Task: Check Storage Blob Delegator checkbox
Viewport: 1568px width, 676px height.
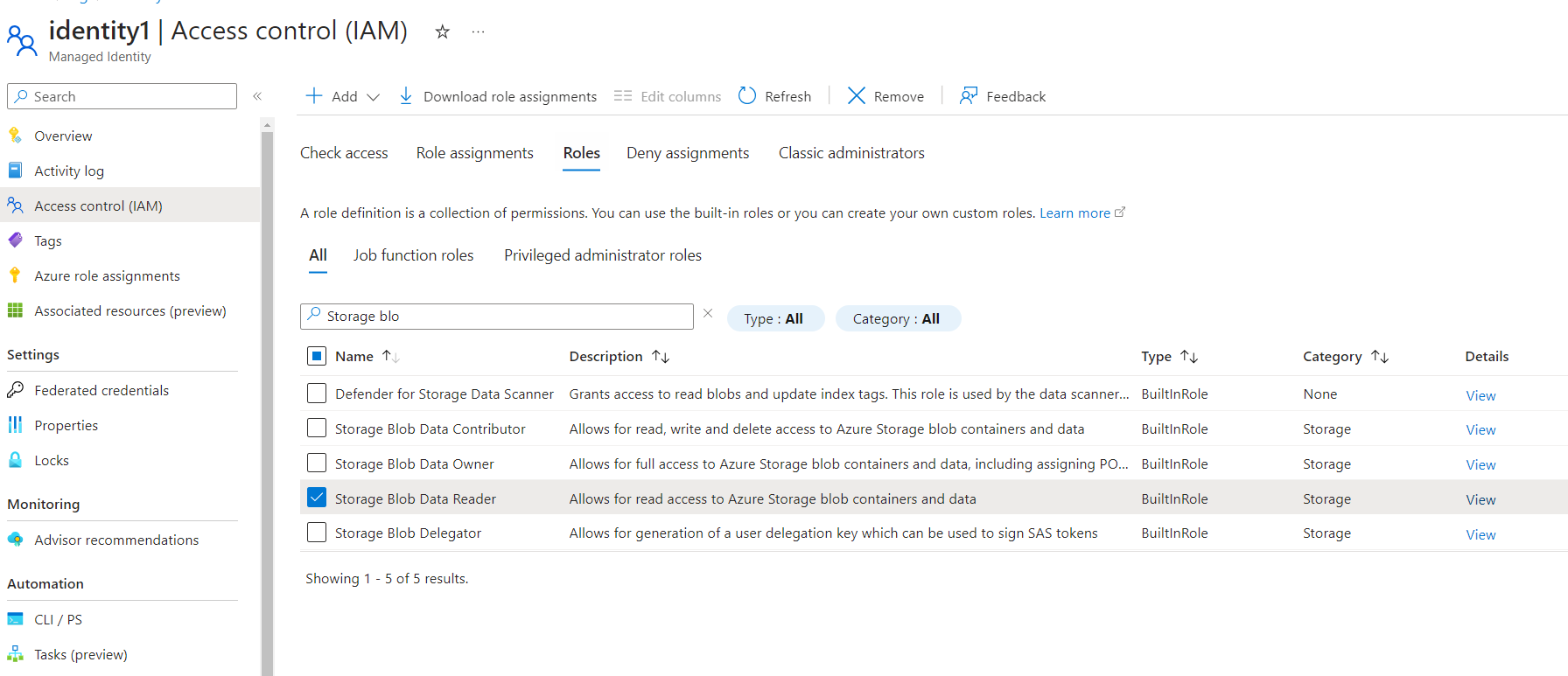Action: click(317, 533)
